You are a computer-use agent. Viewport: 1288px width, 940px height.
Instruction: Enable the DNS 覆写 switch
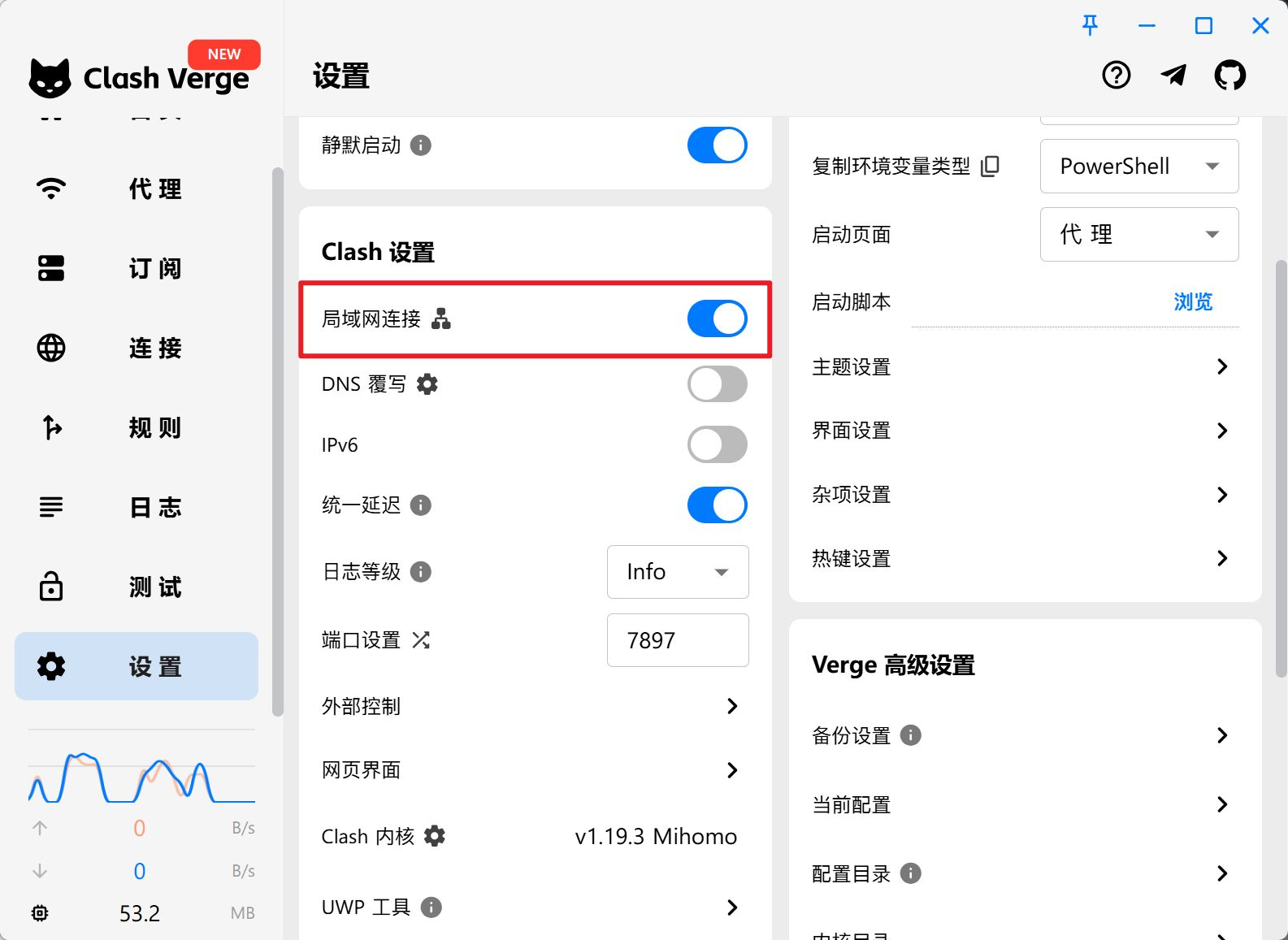coord(718,383)
